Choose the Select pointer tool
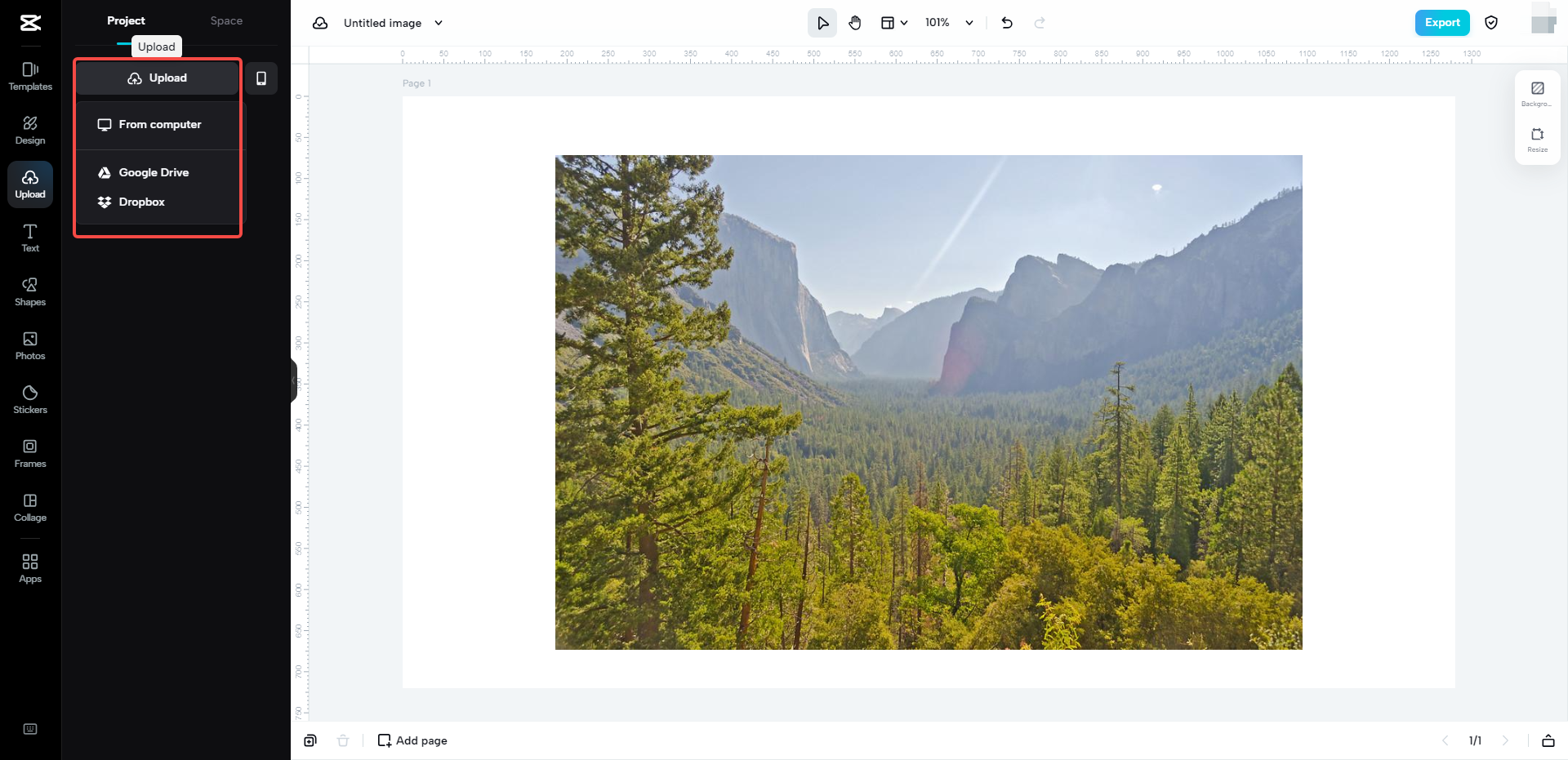1568x760 pixels. click(822, 23)
